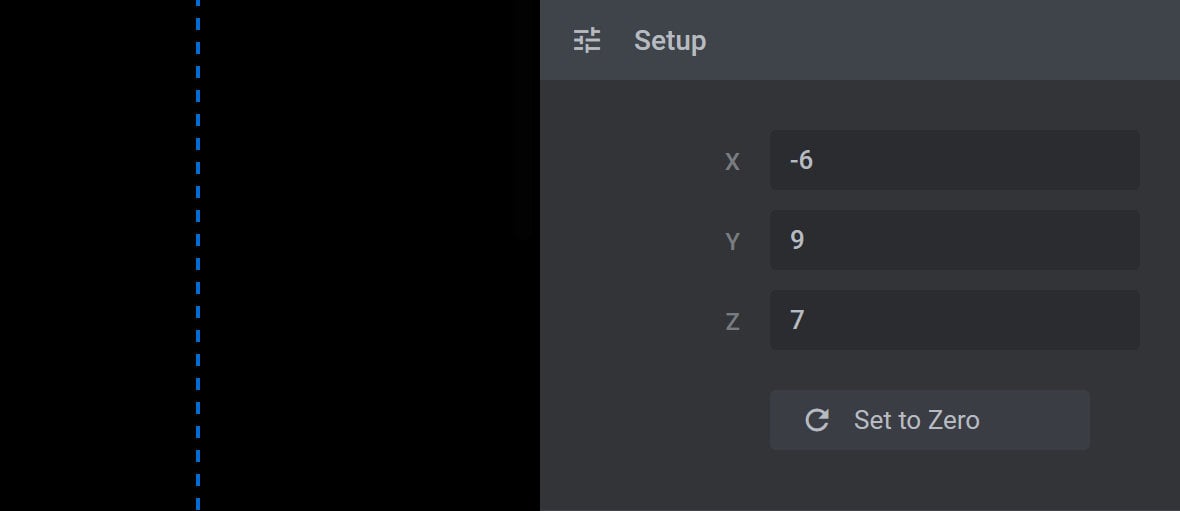Click the X axis label
Image resolution: width=1180 pixels, height=511 pixels.
[x=732, y=162]
